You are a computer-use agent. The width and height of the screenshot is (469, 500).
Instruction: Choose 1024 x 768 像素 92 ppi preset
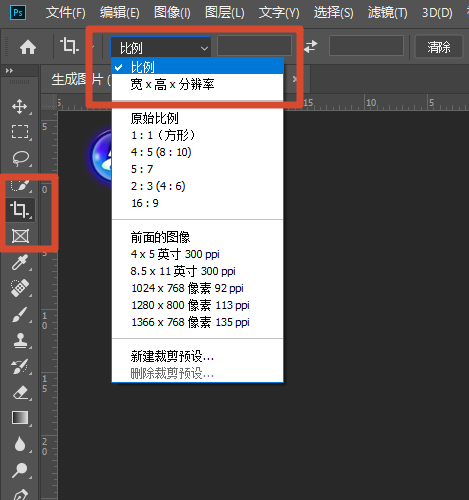197,288
